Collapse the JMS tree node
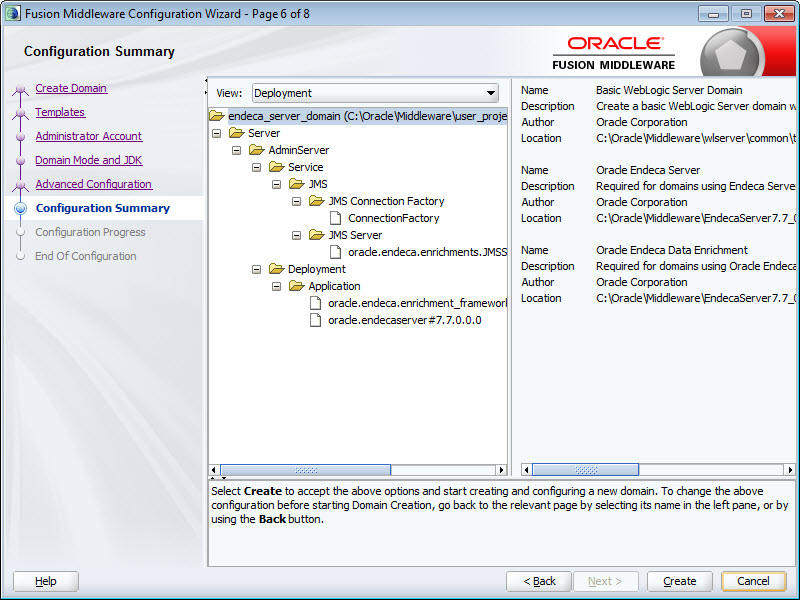The height and width of the screenshot is (600, 800). click(x=276, y=184)
